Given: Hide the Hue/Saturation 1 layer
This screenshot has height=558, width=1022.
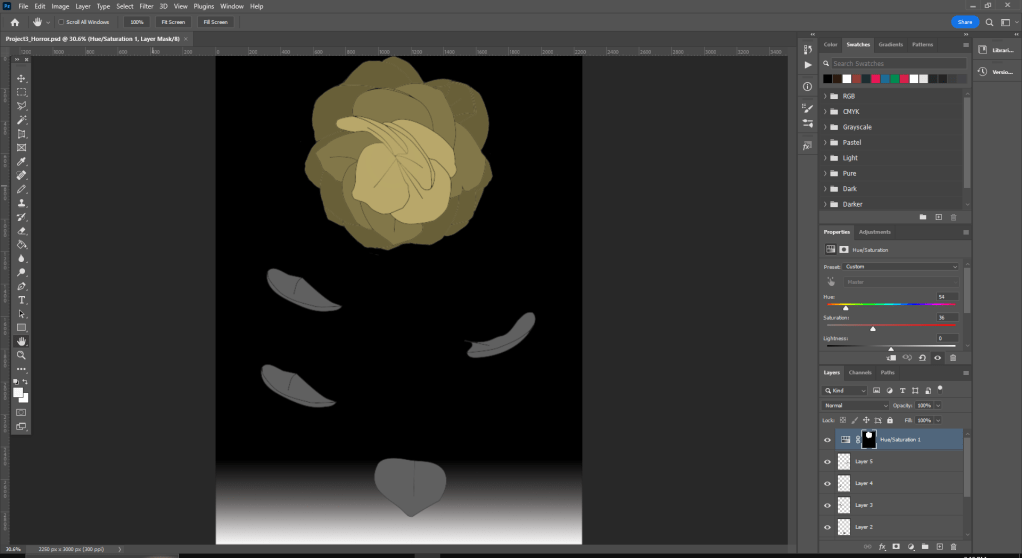Looking at the screenshot, I should coord(827,439).
